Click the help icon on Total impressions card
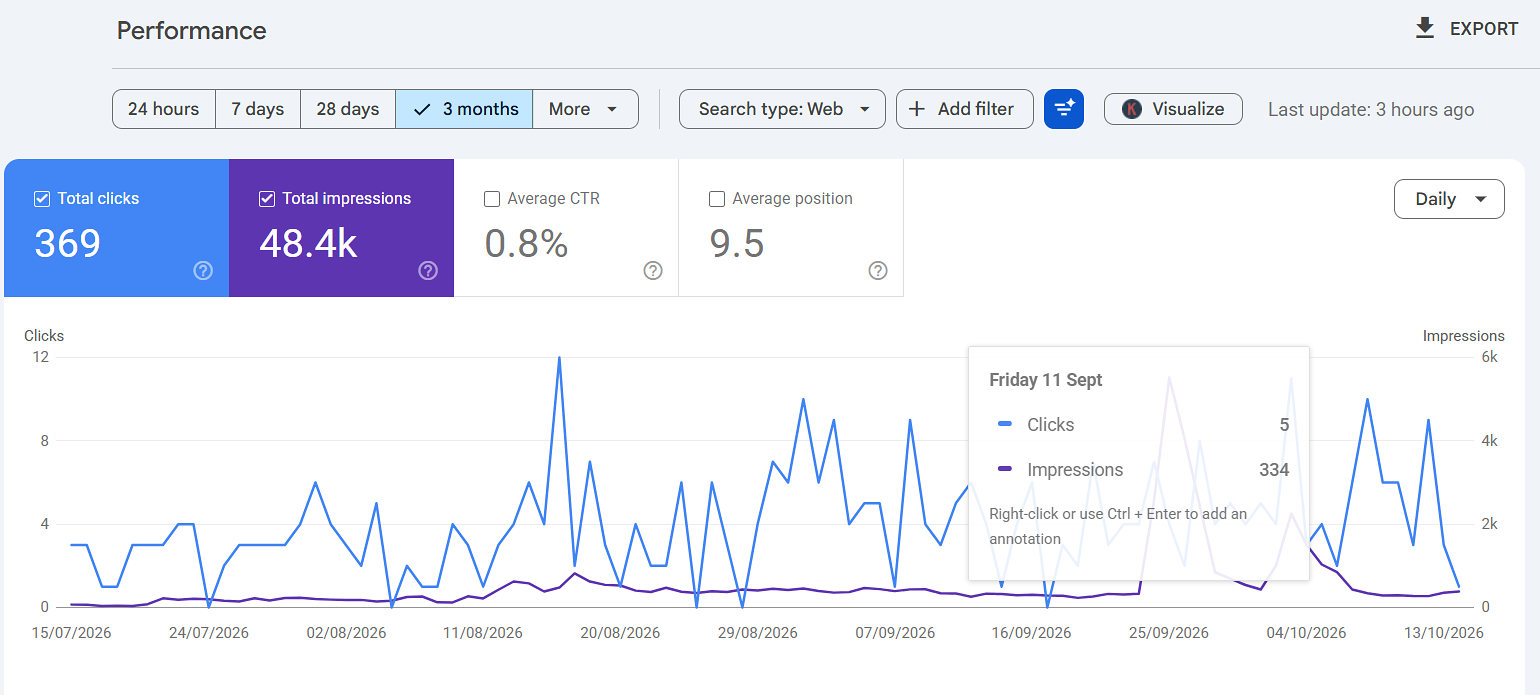Screen dimensions: 1540x695 click(428, 270)
